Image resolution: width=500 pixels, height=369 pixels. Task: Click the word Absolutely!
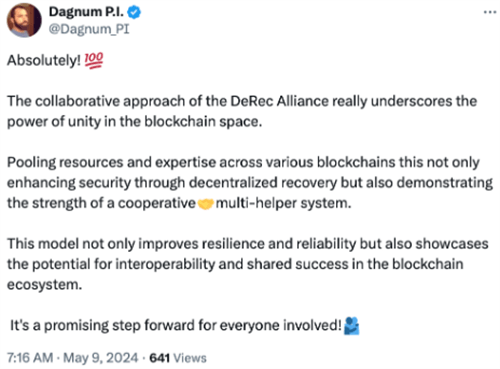coord(44,61)
